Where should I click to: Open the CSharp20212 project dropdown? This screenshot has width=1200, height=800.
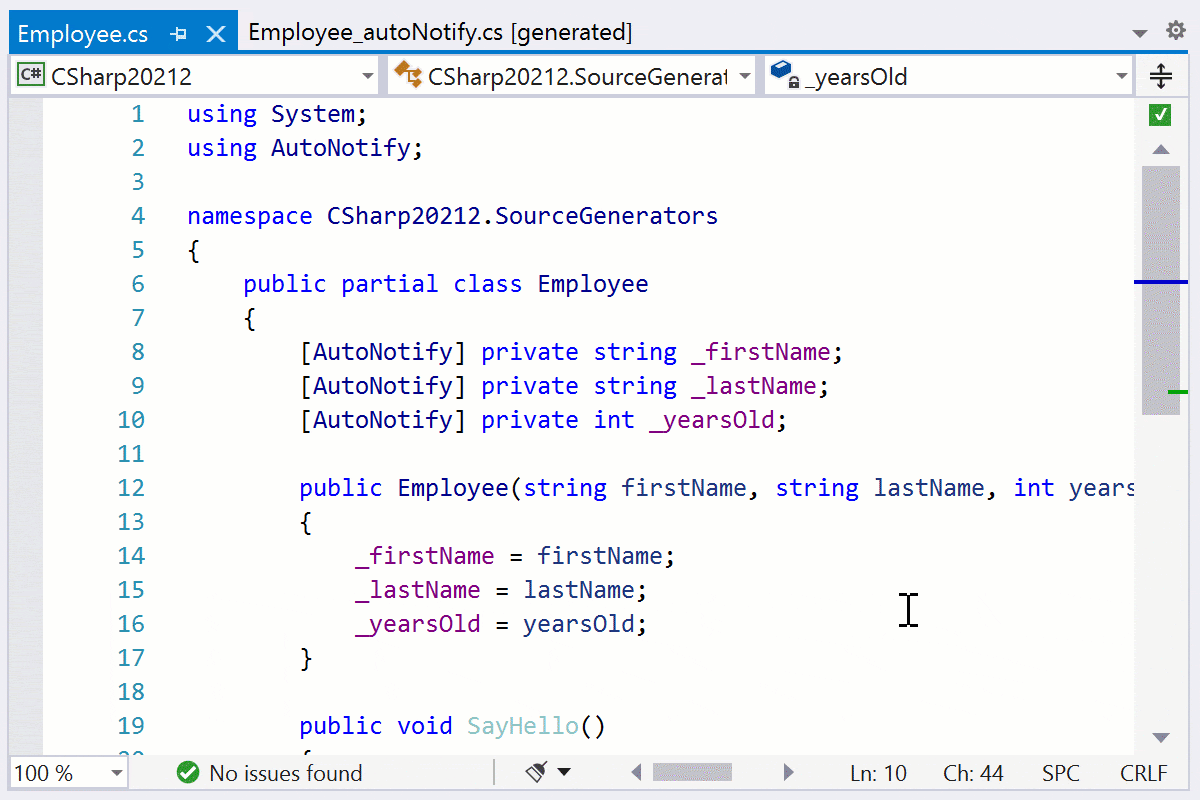point(366,75)
